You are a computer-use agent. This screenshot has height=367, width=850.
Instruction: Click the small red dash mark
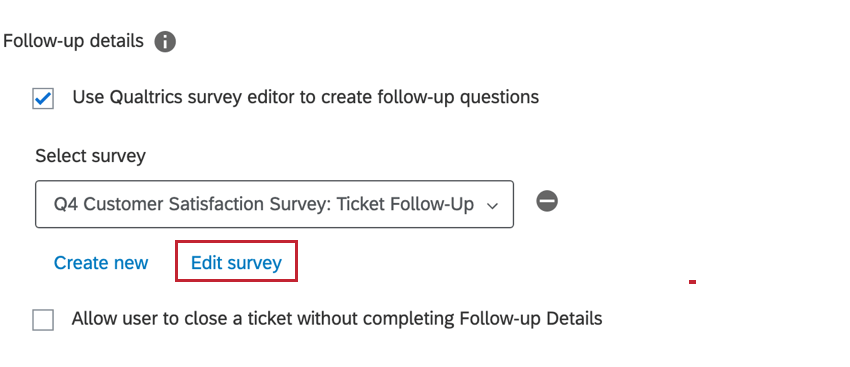tap(692, 282)
